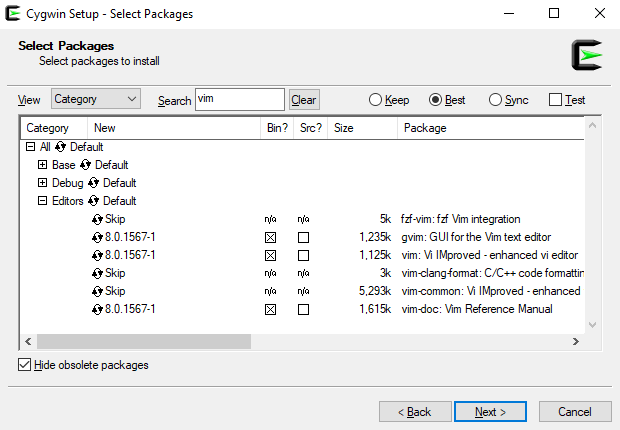Screen dimensions: 620x430
Task: Click into the Search text field
Action: pyautogui.click(x=239, y=99)
